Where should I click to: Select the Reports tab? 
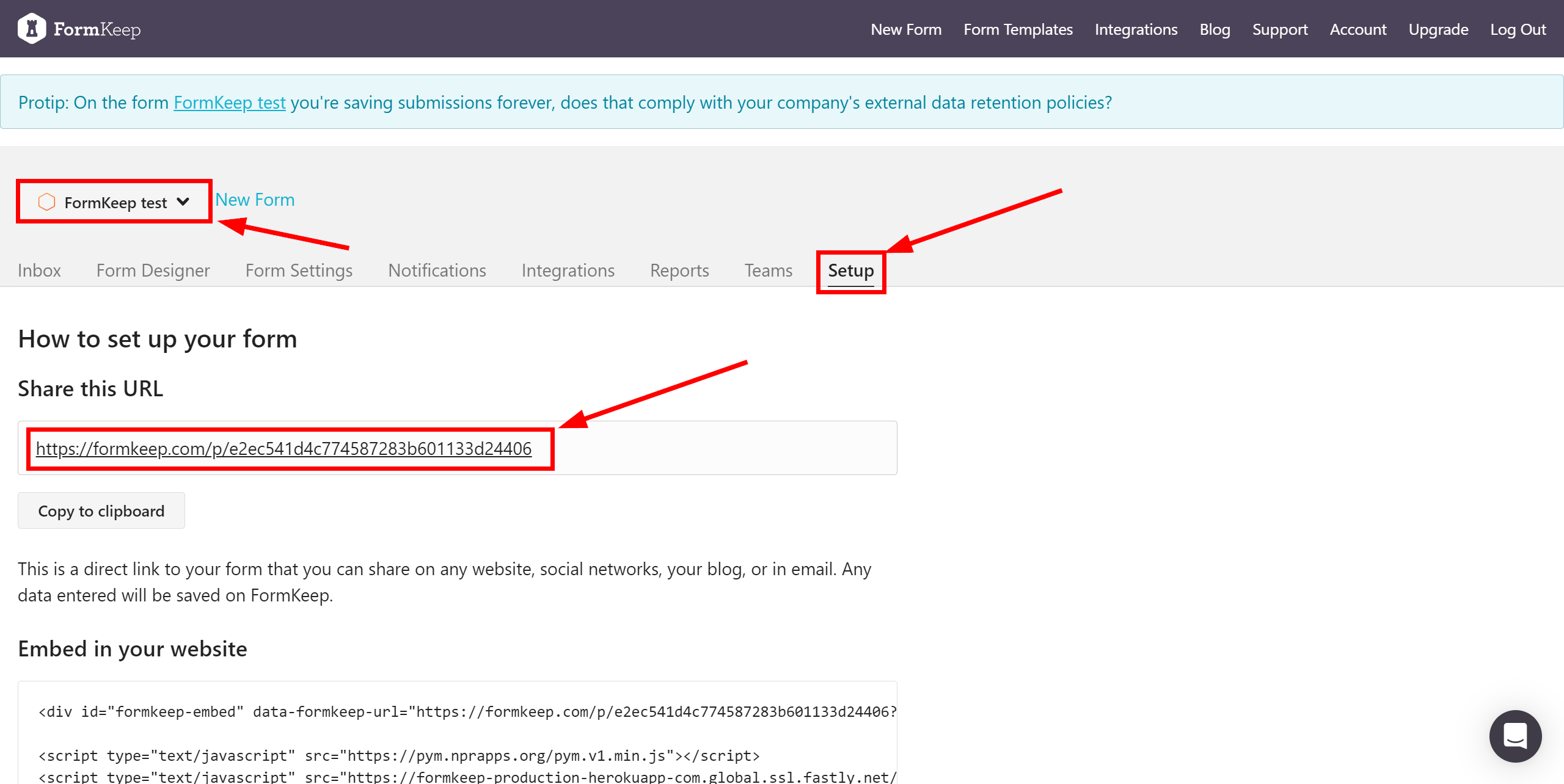(x=678, y=269)
